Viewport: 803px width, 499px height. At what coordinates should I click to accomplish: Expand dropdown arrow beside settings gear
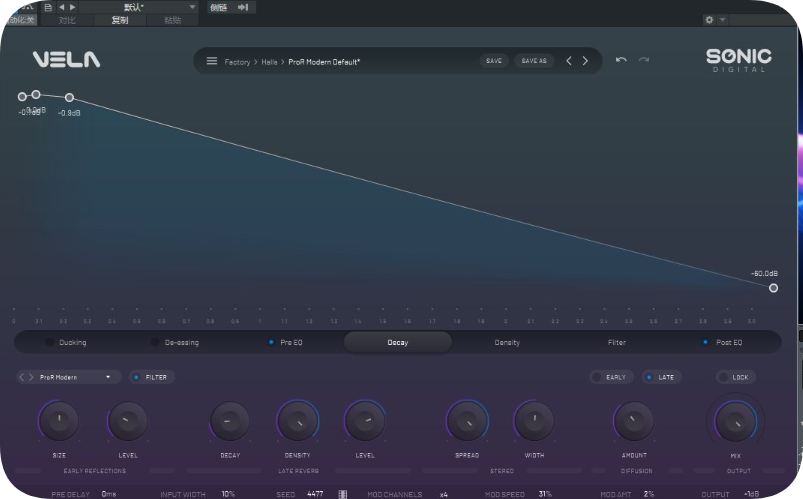(722, 19)
